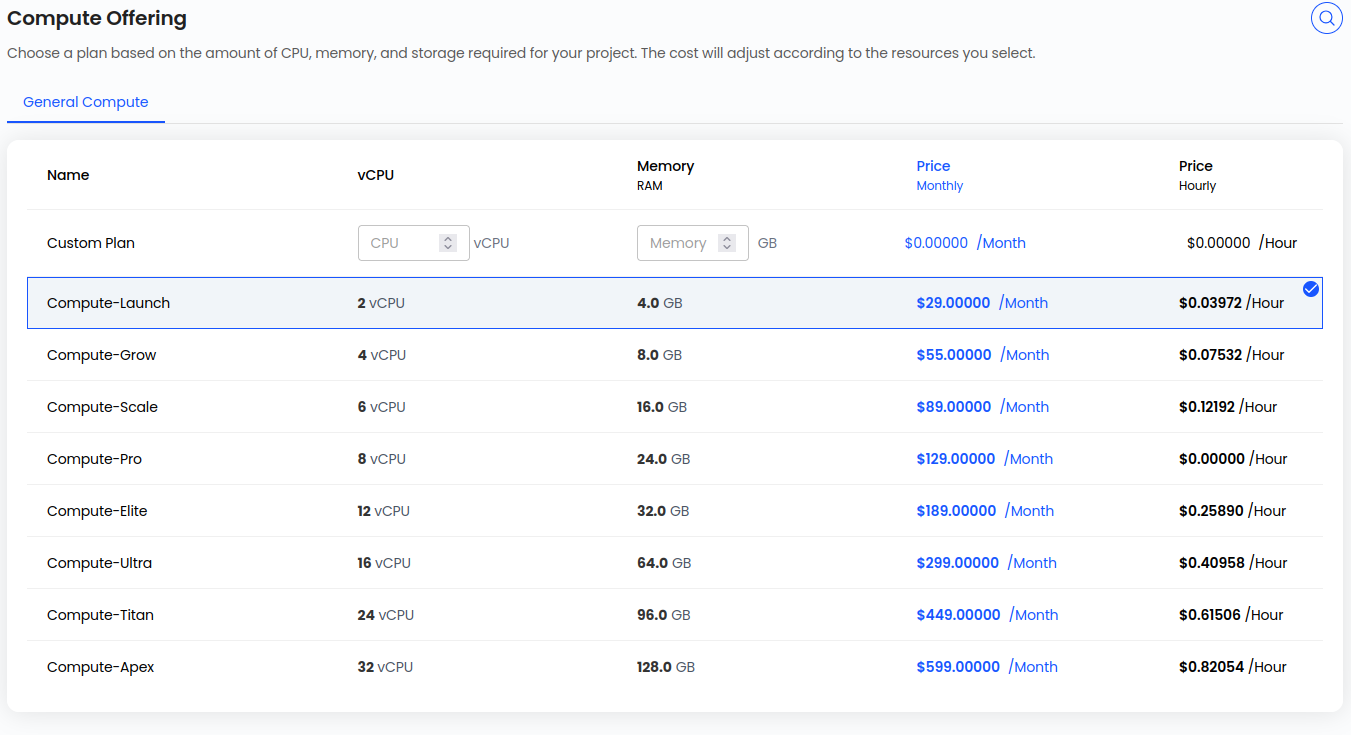The image size is (1351, 735).
Task: Click the $599.00000 monthly price
Action: click(958, 667)
